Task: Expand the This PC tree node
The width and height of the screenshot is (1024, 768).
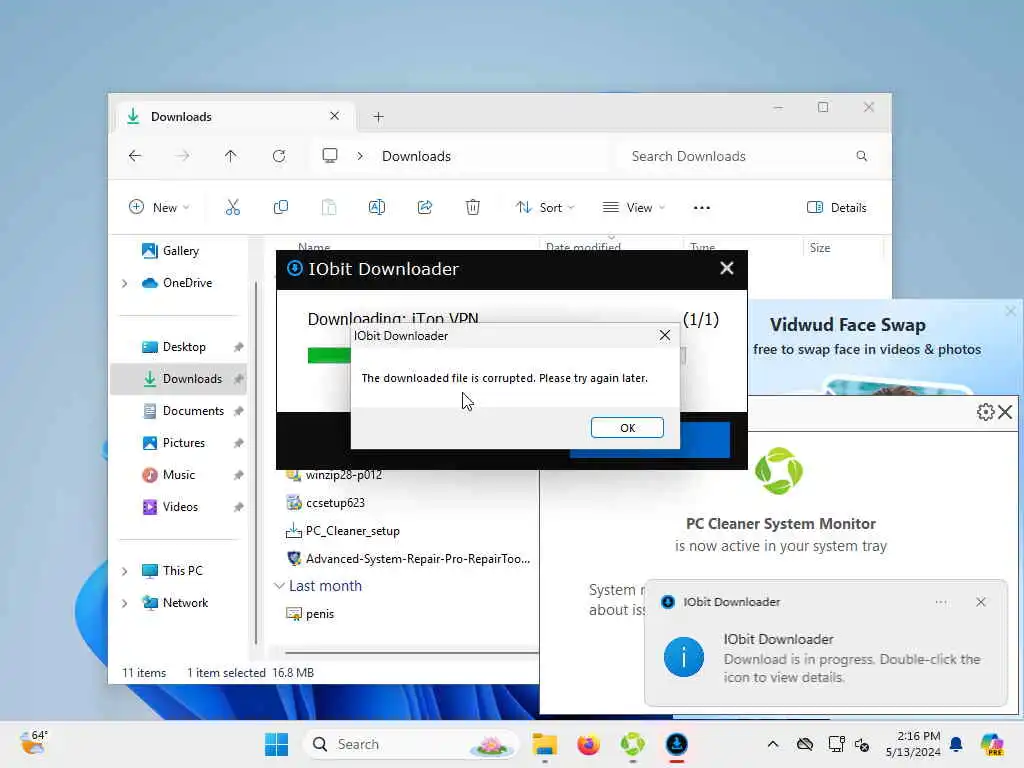Action: click(125, 571)
